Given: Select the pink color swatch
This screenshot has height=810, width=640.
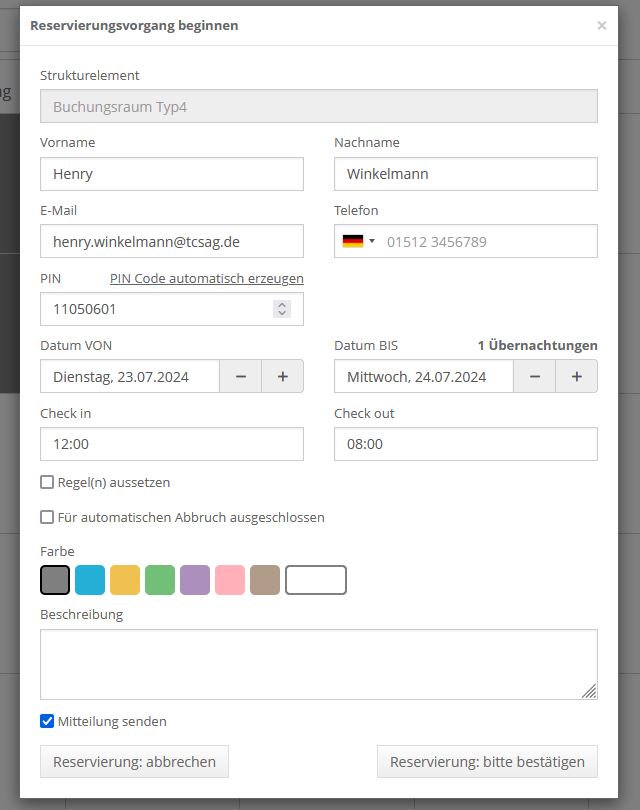Looking at the screenshot, I should tap(230, 580).
